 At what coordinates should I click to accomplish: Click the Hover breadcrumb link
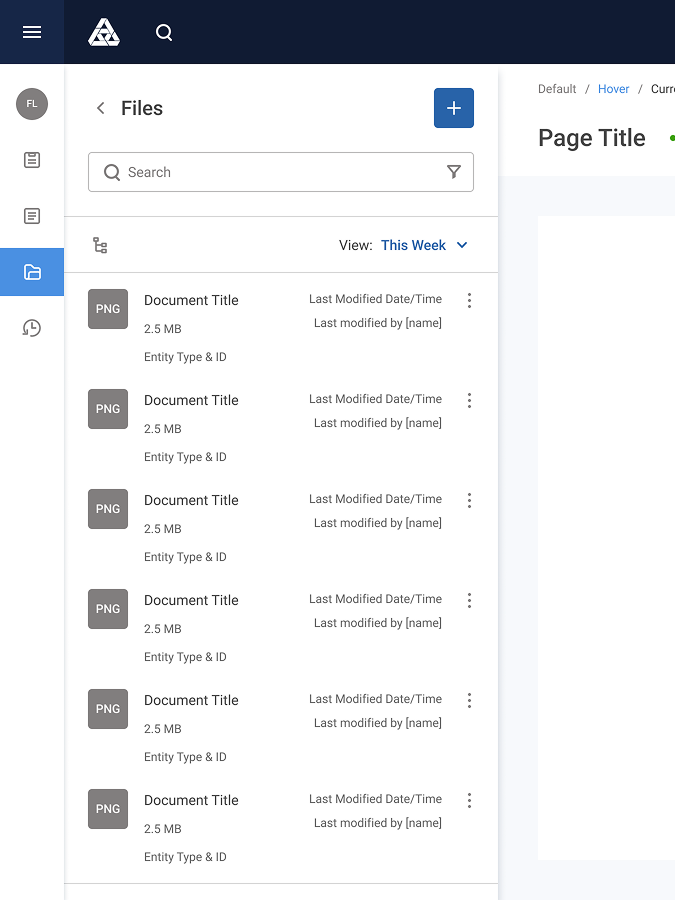click(x=614, y=89)
